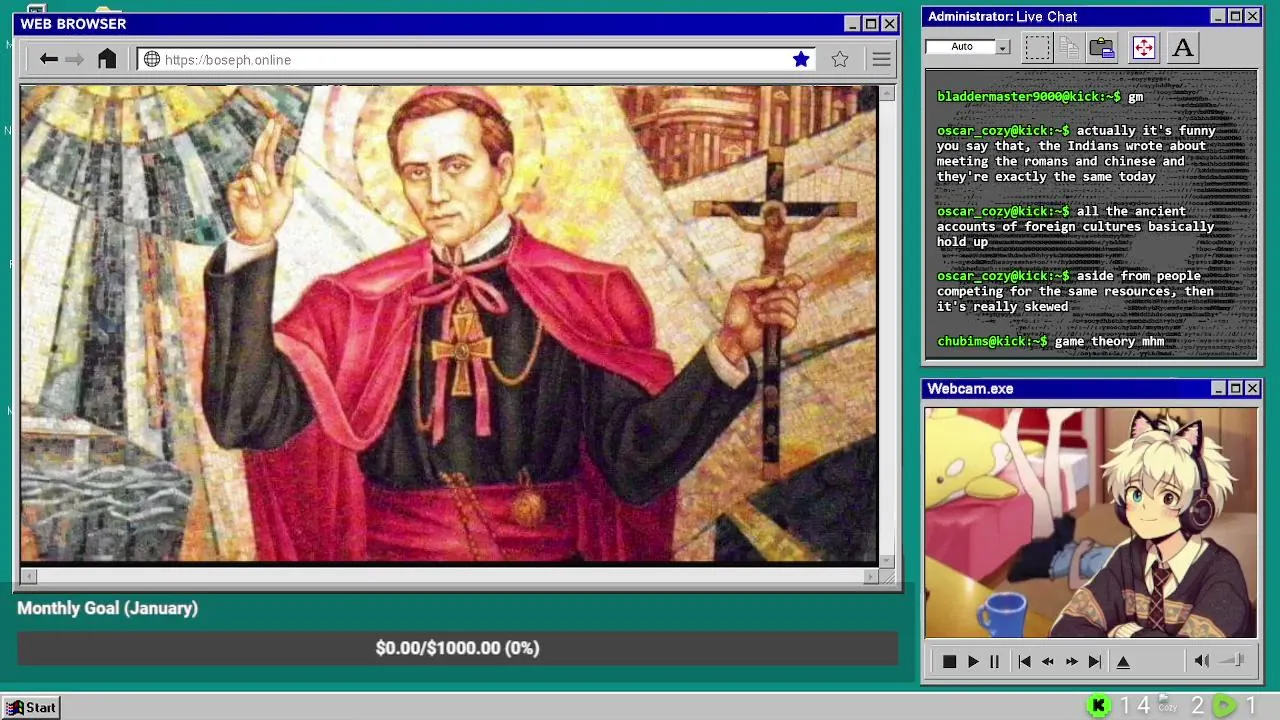Click the red fullscreen arrows icon
The width and height of the screenshot is (1280, 720).
pos(1143,47)
